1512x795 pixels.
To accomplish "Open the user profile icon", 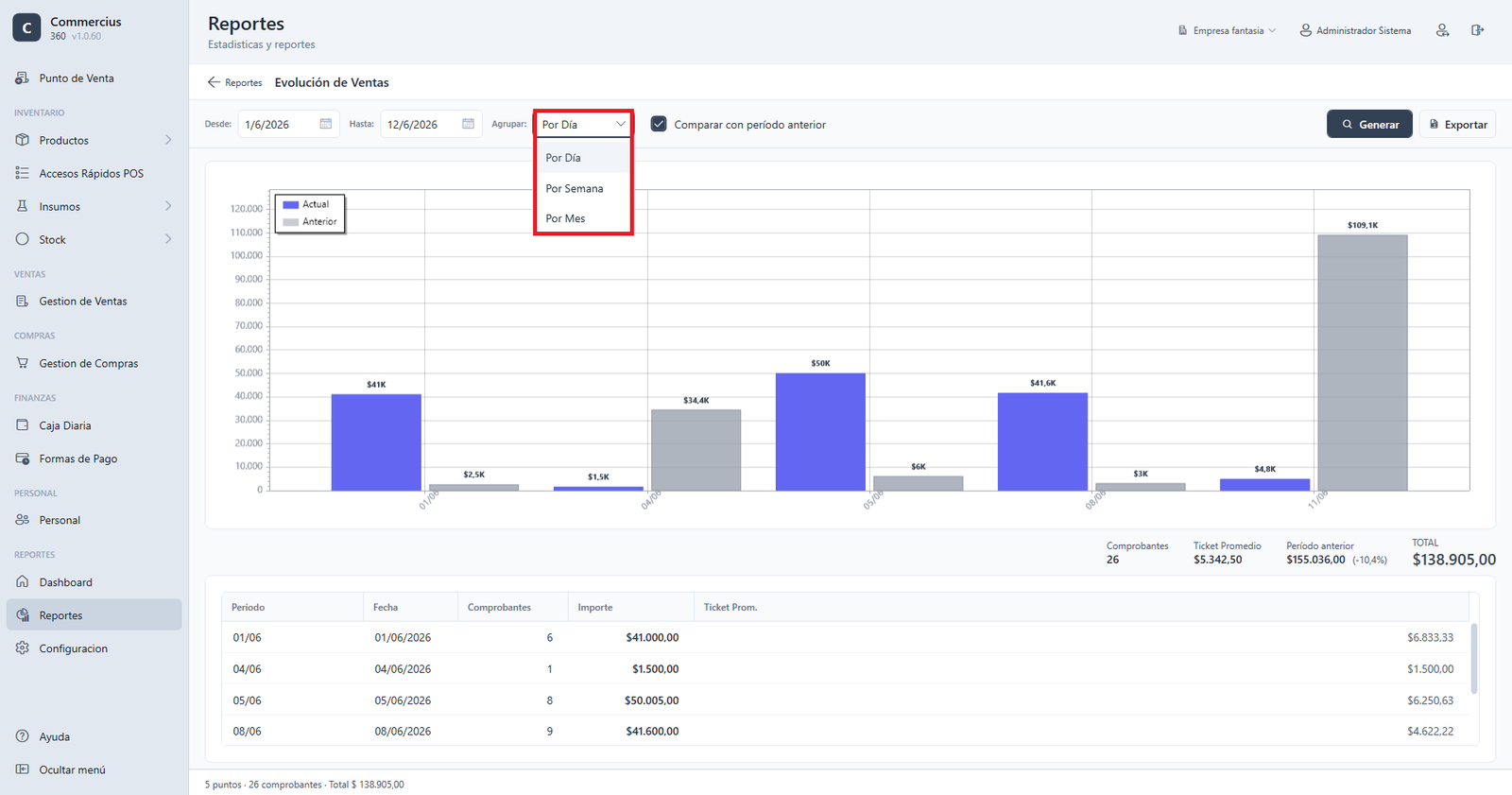I will (x=1442, y=30).
